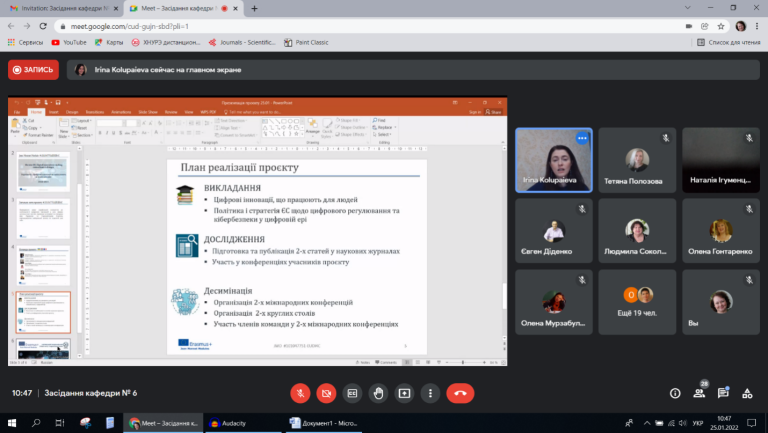Click the Design tab in shared PowerPoint

pyautogui.click(x=72, y=112)
